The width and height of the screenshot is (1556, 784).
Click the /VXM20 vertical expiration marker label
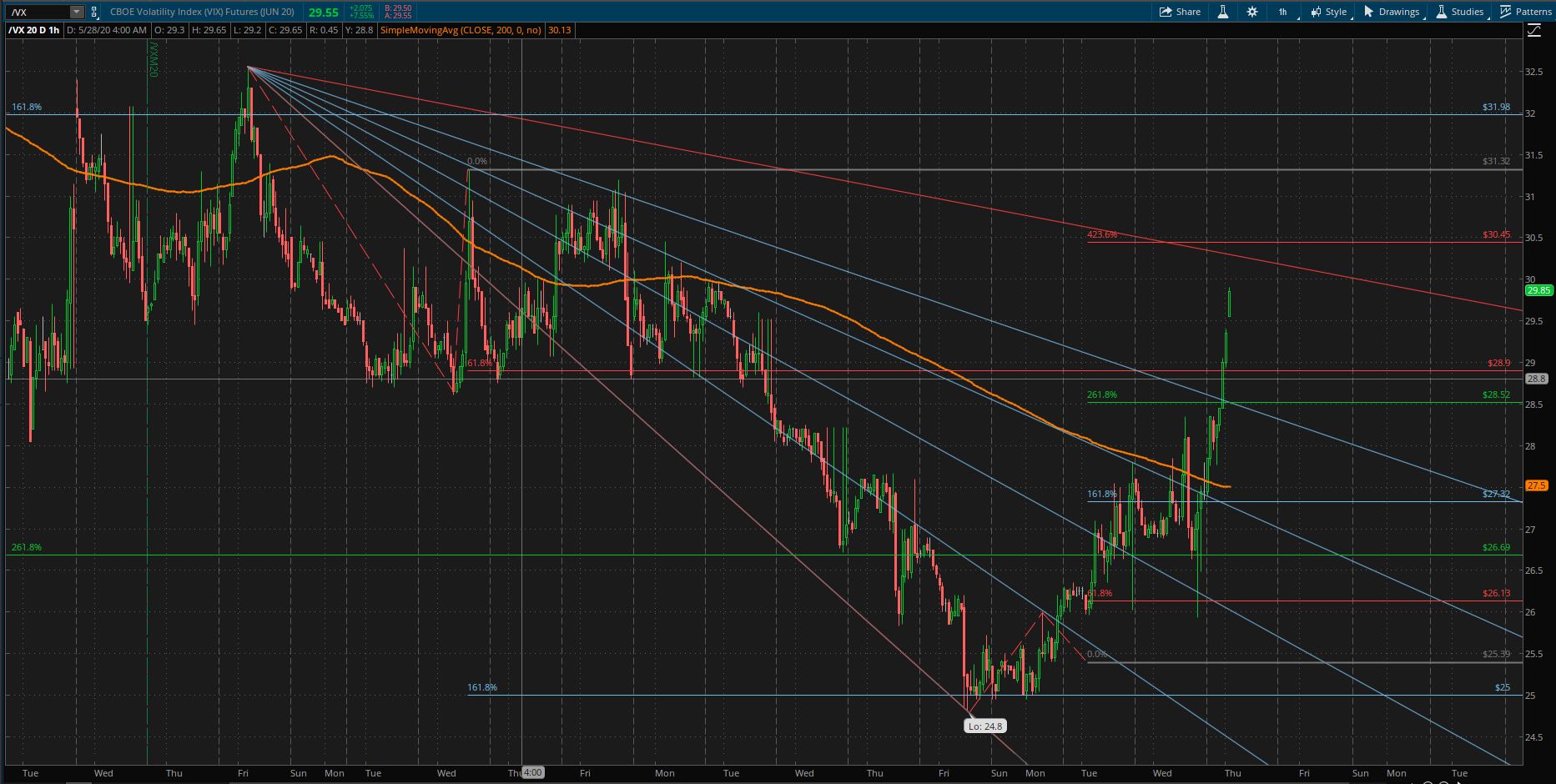pos(154,61)
